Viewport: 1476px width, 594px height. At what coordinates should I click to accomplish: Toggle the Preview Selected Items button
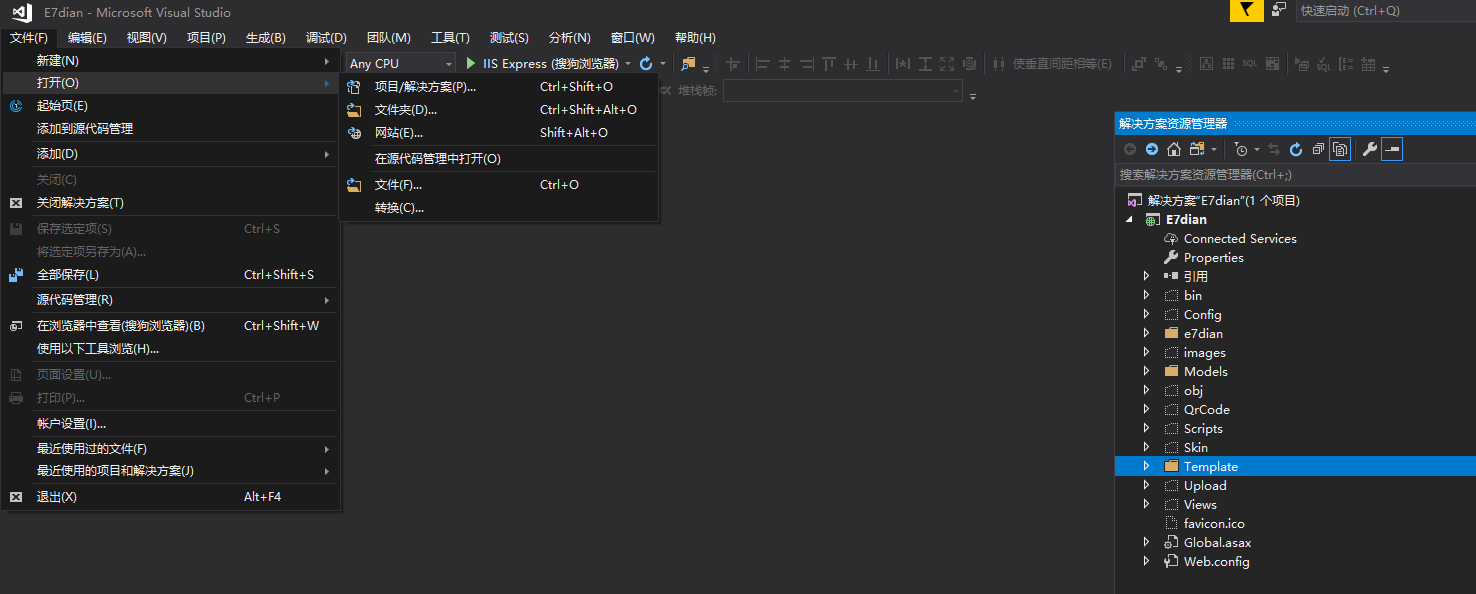pos(1392,149)
